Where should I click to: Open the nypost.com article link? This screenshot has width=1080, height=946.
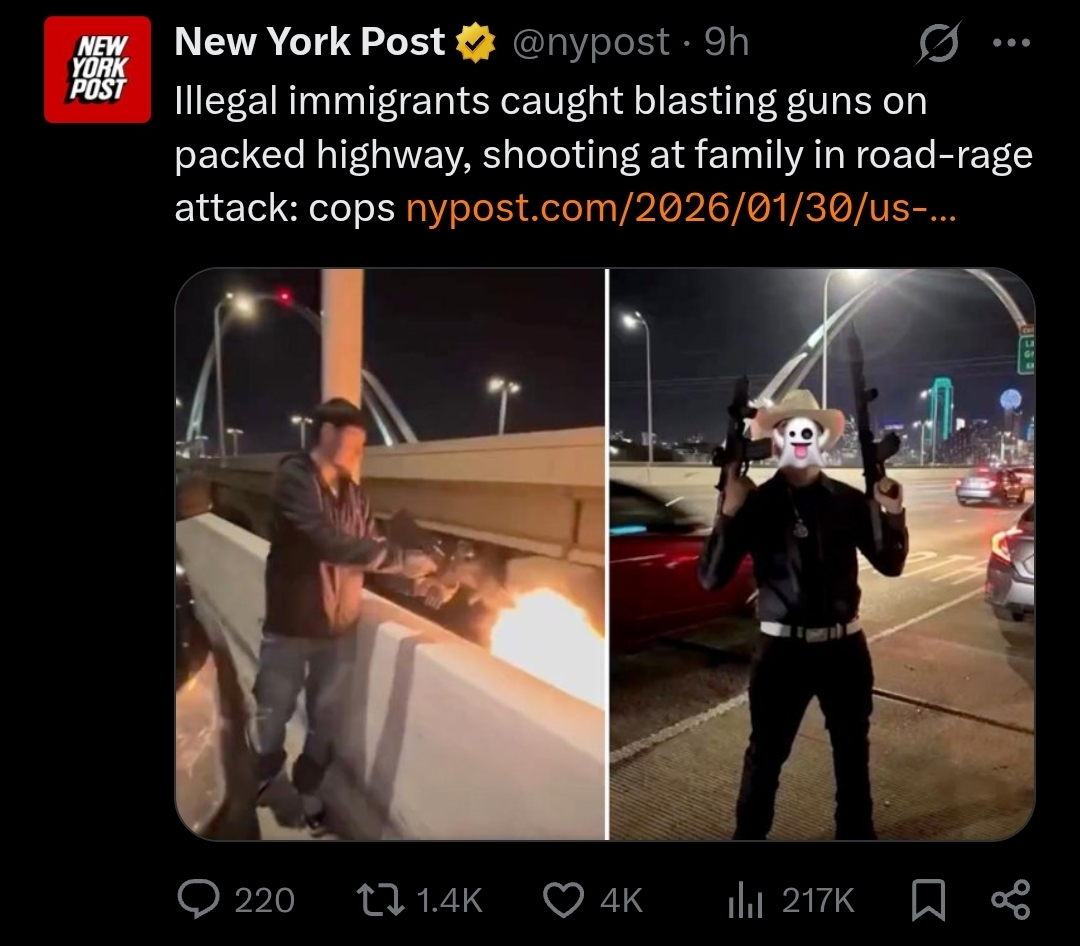pyautogui.click(x=681, y=207)
